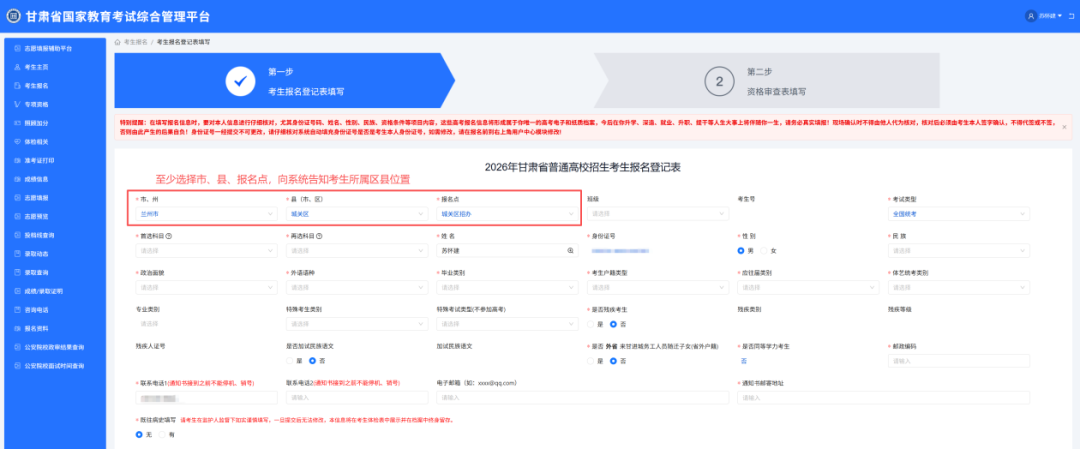Viewport: 1080px width, 449px height.
Task: Click the user avatar icon at top right
Action: 1030,16
